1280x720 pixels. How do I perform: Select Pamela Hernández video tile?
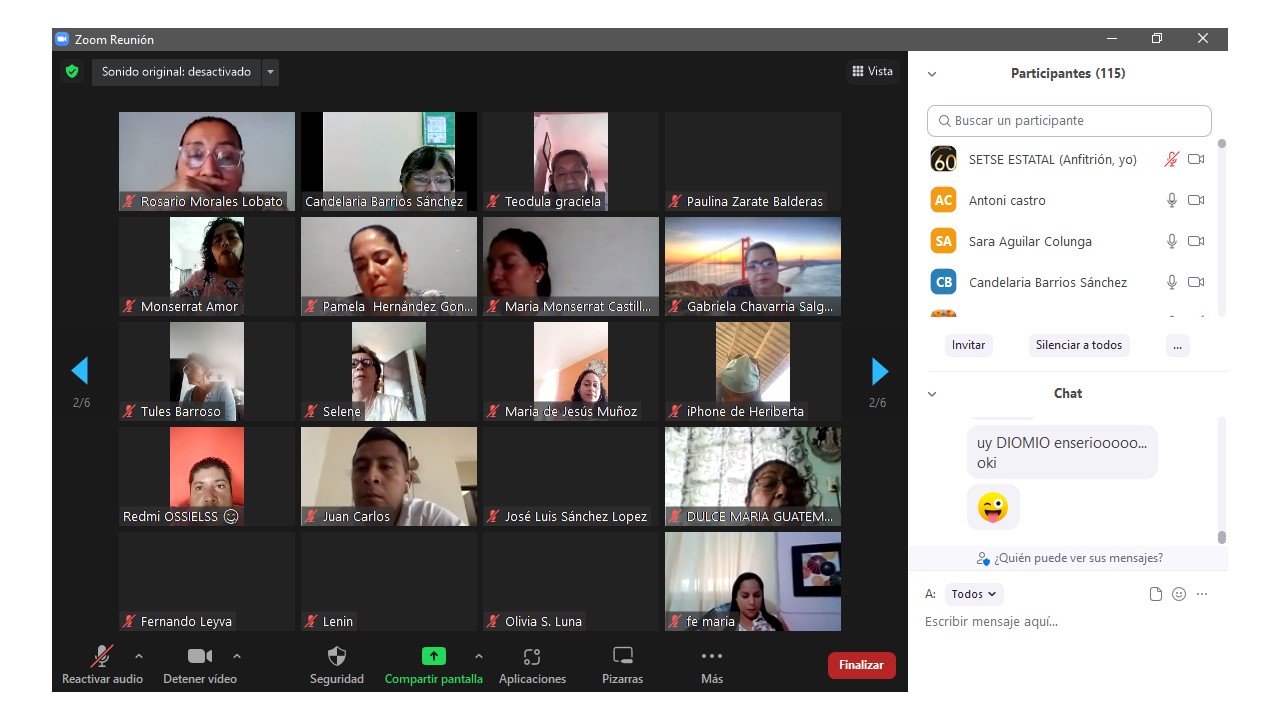coord(389,267)
